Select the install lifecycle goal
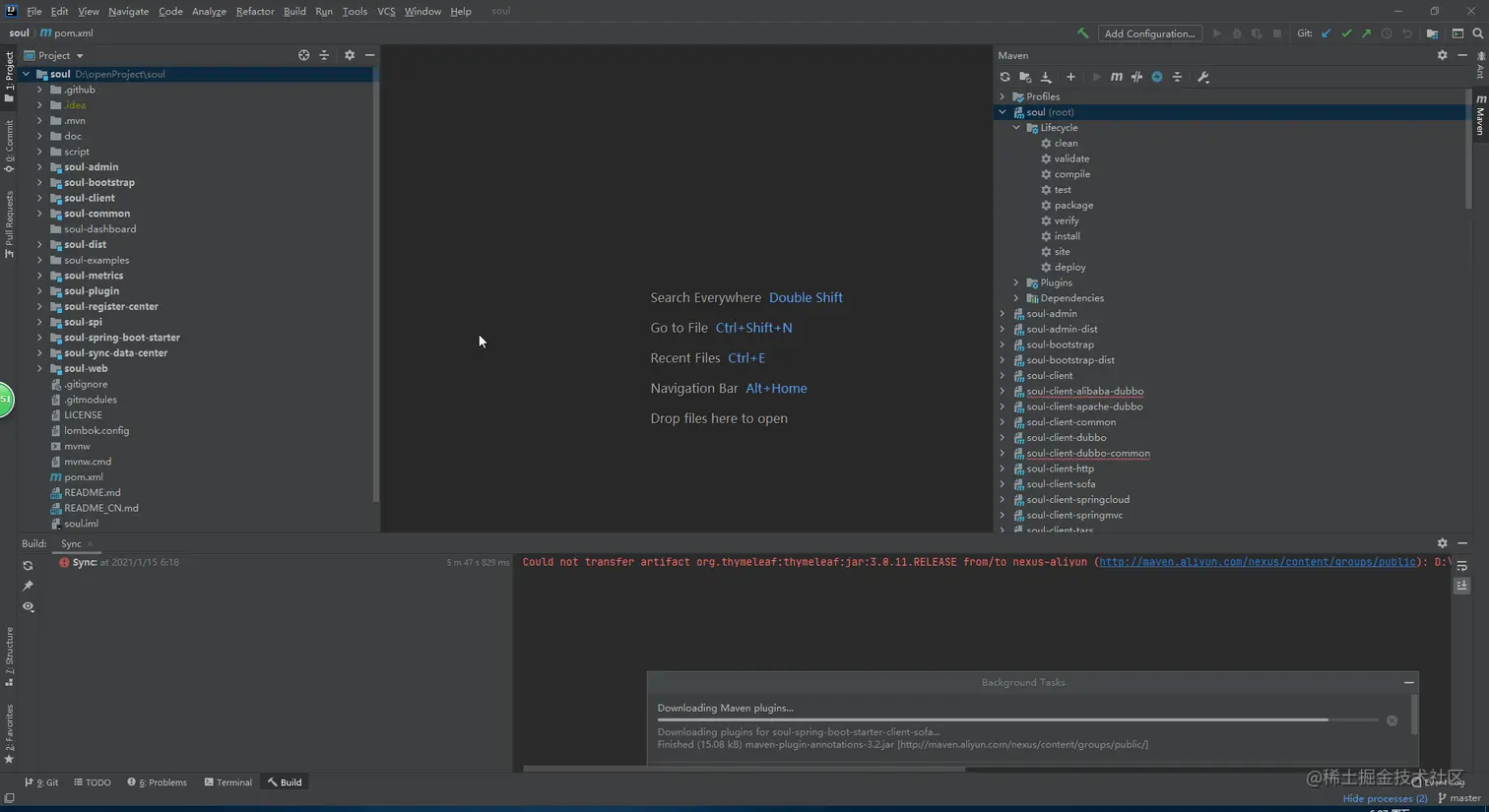This screenshot has width=1489, height=812. 1067,236
